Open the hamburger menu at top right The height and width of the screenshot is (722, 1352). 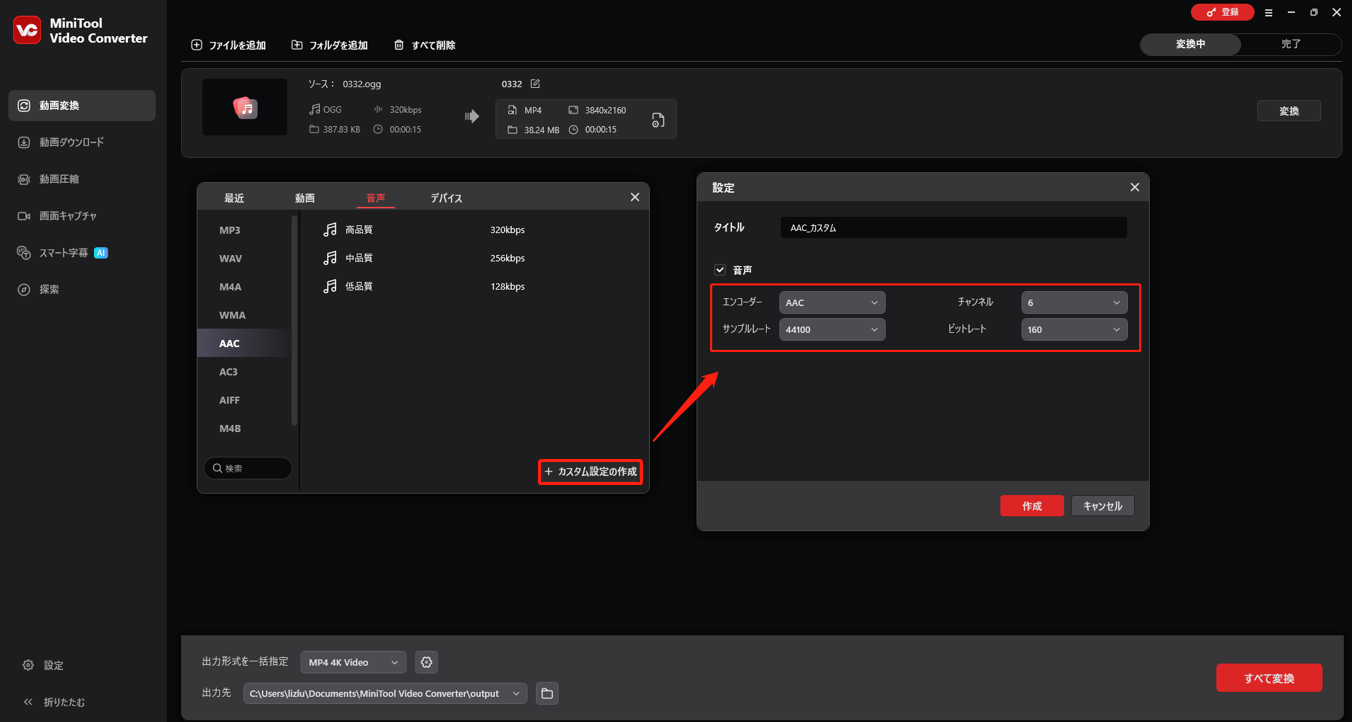pyautogui.click(x=1268, y=13)
